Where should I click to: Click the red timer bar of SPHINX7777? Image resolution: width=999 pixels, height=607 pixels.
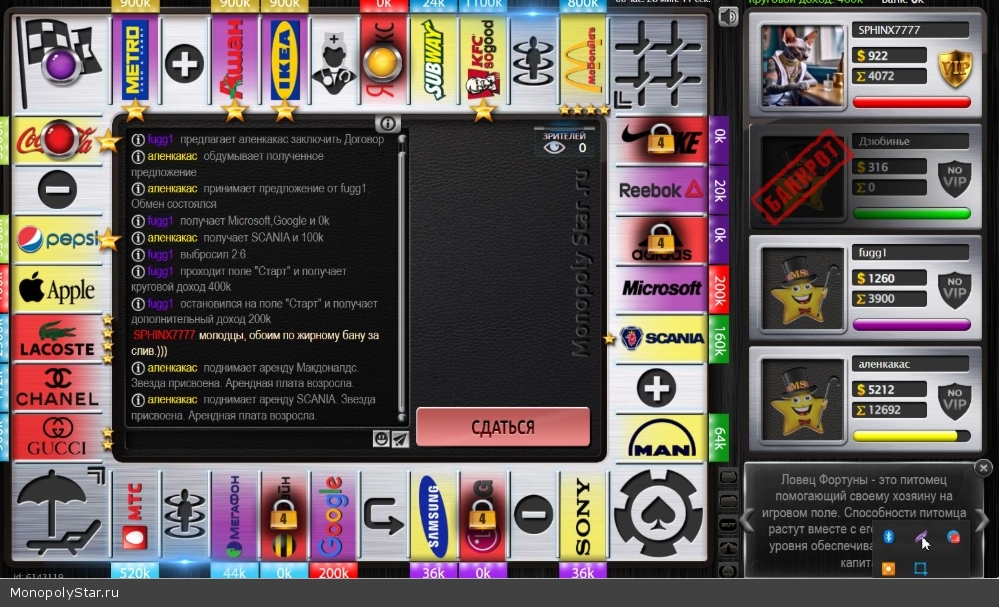[x=912, y=102]
